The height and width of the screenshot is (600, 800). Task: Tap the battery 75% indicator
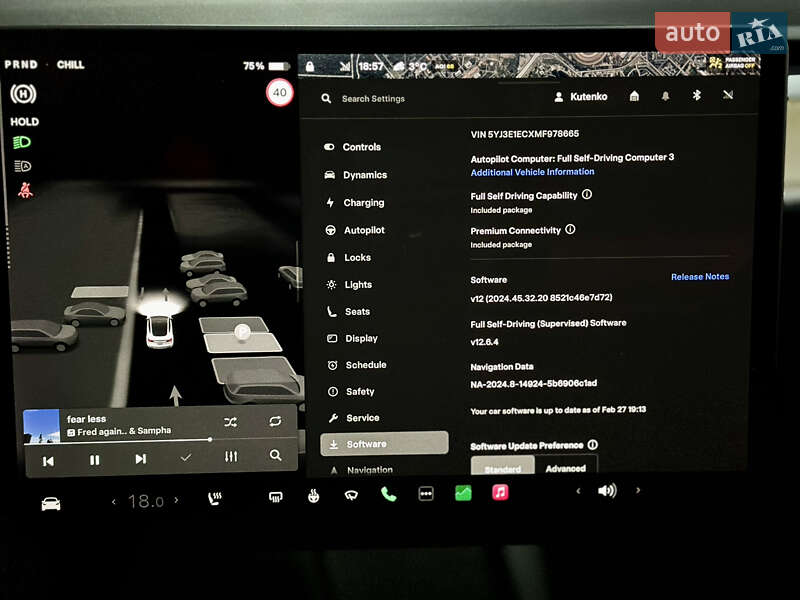(x=266, y=66)
